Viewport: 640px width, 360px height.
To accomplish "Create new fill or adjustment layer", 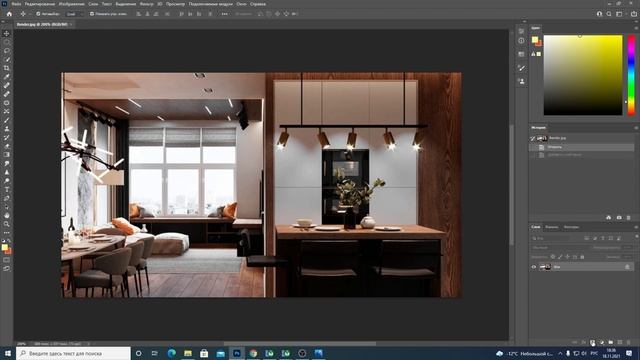I will 602,342.
